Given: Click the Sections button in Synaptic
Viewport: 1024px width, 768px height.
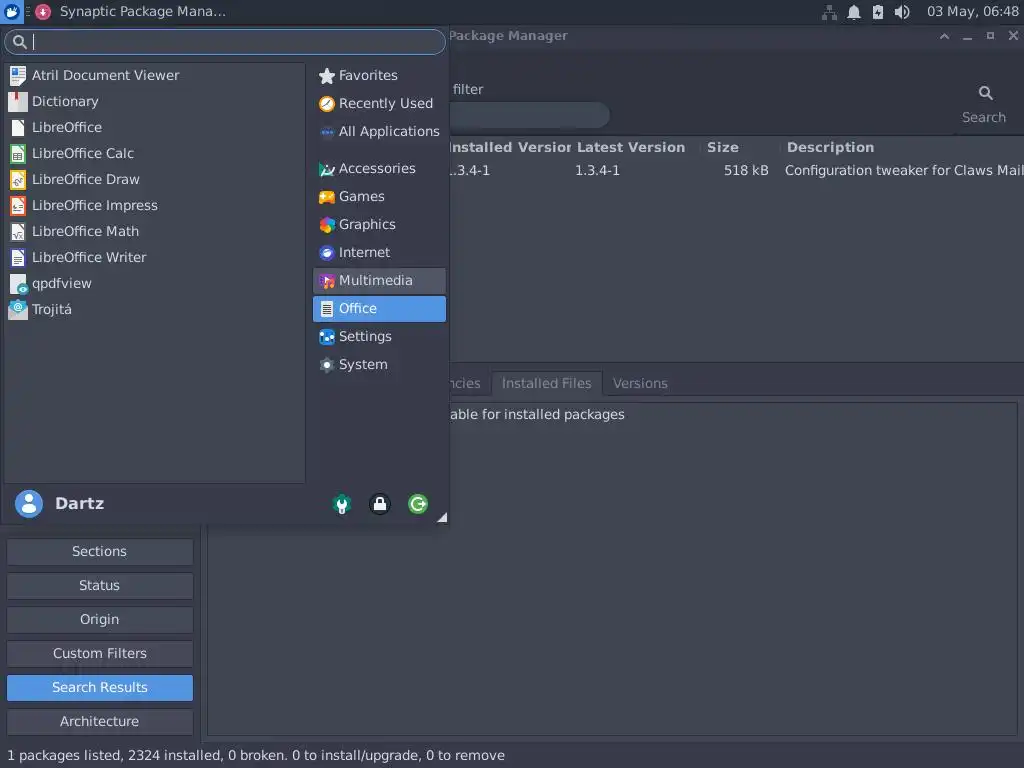Looking at the screenshot, I should pos(100,552).
